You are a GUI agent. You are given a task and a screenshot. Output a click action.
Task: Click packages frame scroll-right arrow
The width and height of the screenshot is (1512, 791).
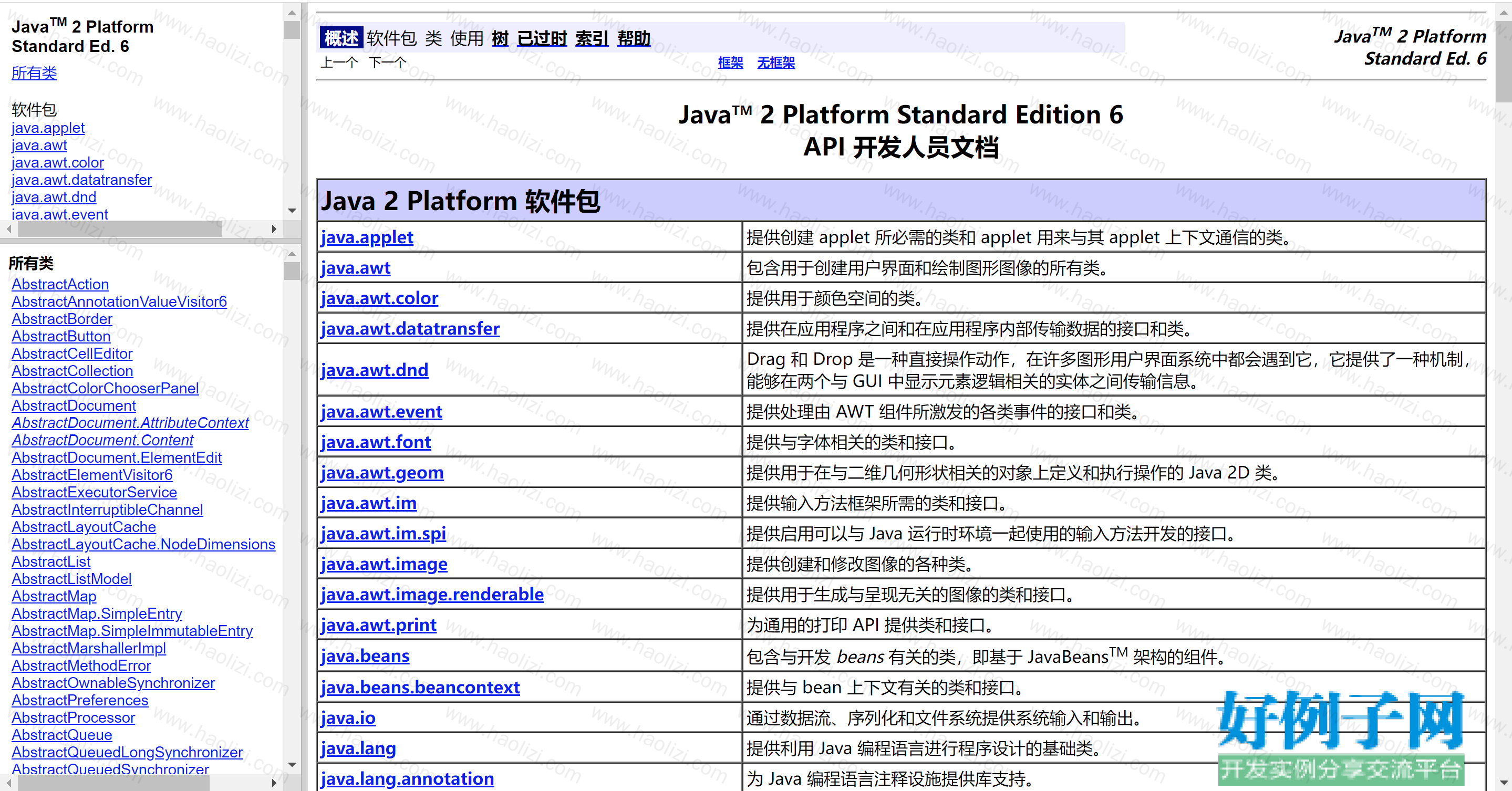(274, 229)
